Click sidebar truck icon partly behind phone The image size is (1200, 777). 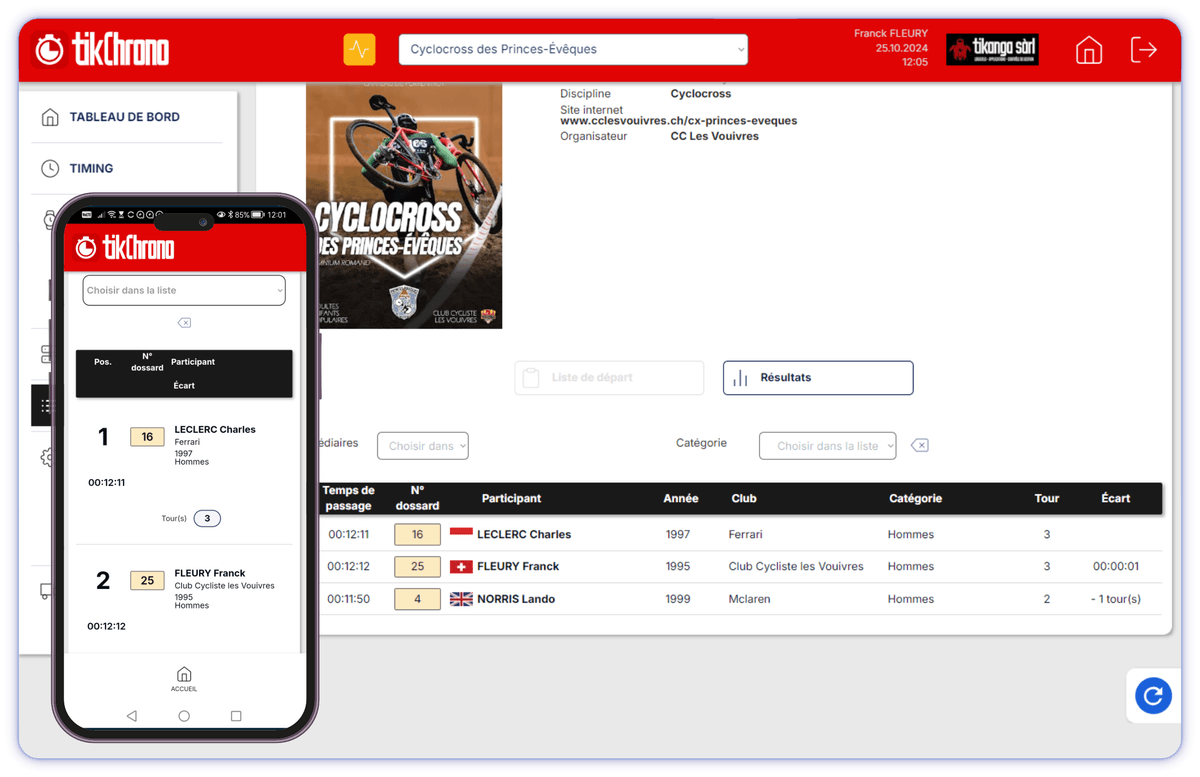(45, 591)
